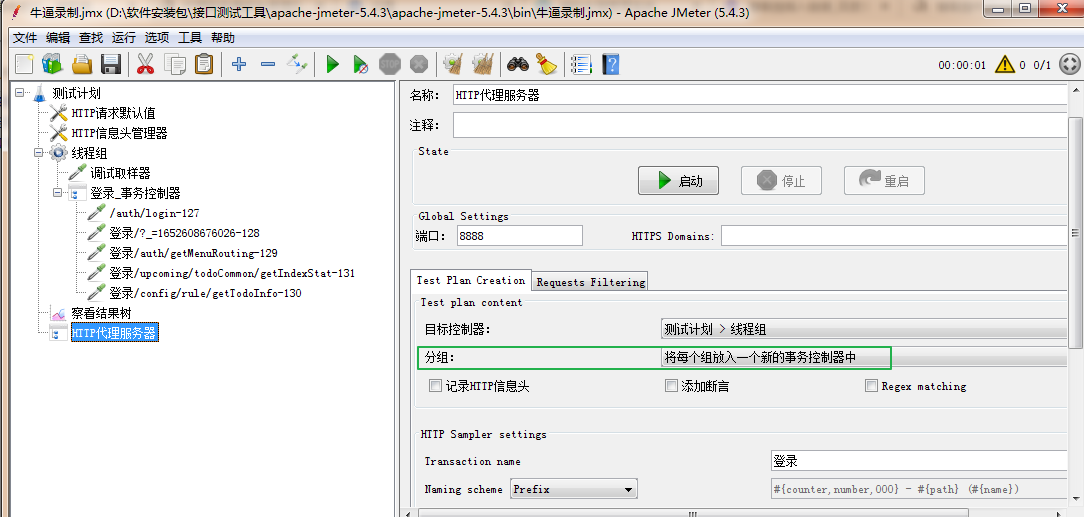Click the Reset Search broom icon
The width and height of the screenshot is (1084, 517).
547,64
